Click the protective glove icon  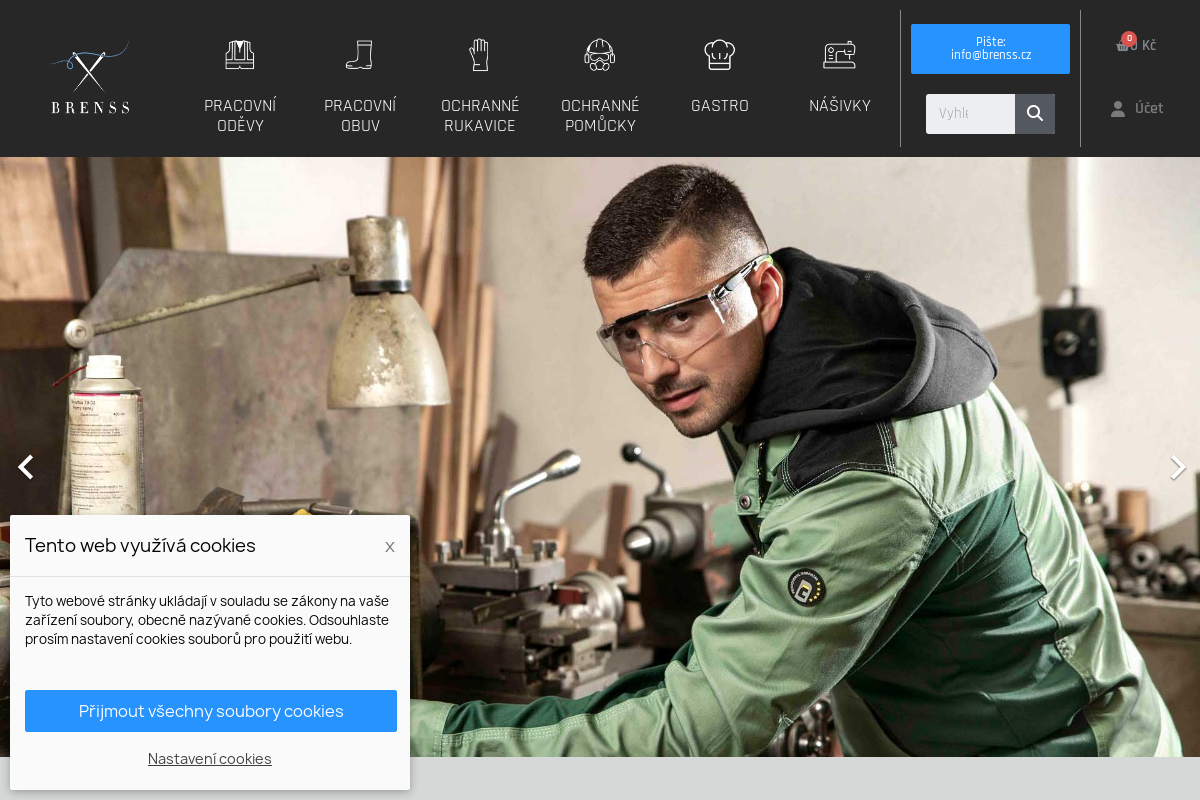tap(480, 55)
